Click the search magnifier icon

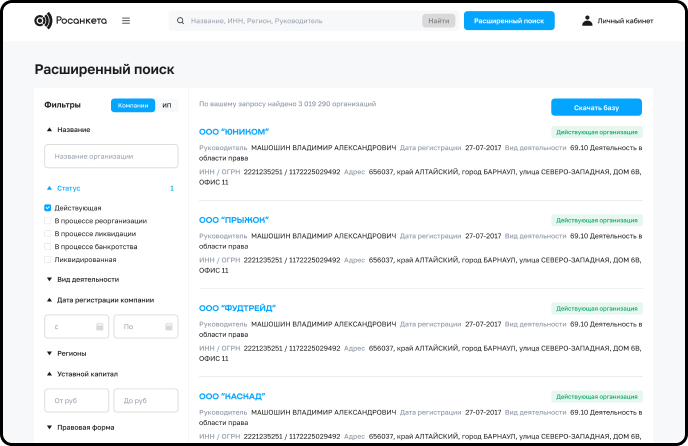click(x=180, y=20)
